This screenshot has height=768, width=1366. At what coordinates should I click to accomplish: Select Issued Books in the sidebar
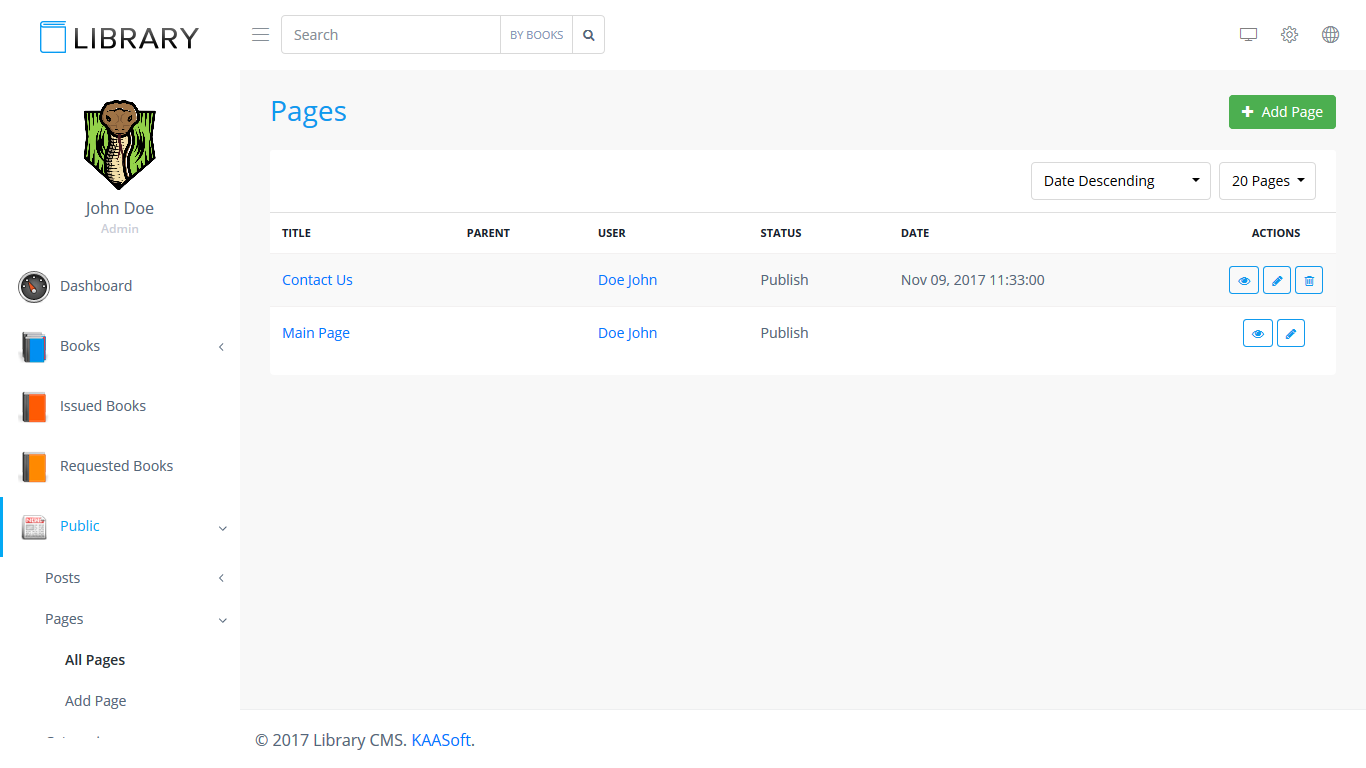pyautogui.click(x=103, y=406)
